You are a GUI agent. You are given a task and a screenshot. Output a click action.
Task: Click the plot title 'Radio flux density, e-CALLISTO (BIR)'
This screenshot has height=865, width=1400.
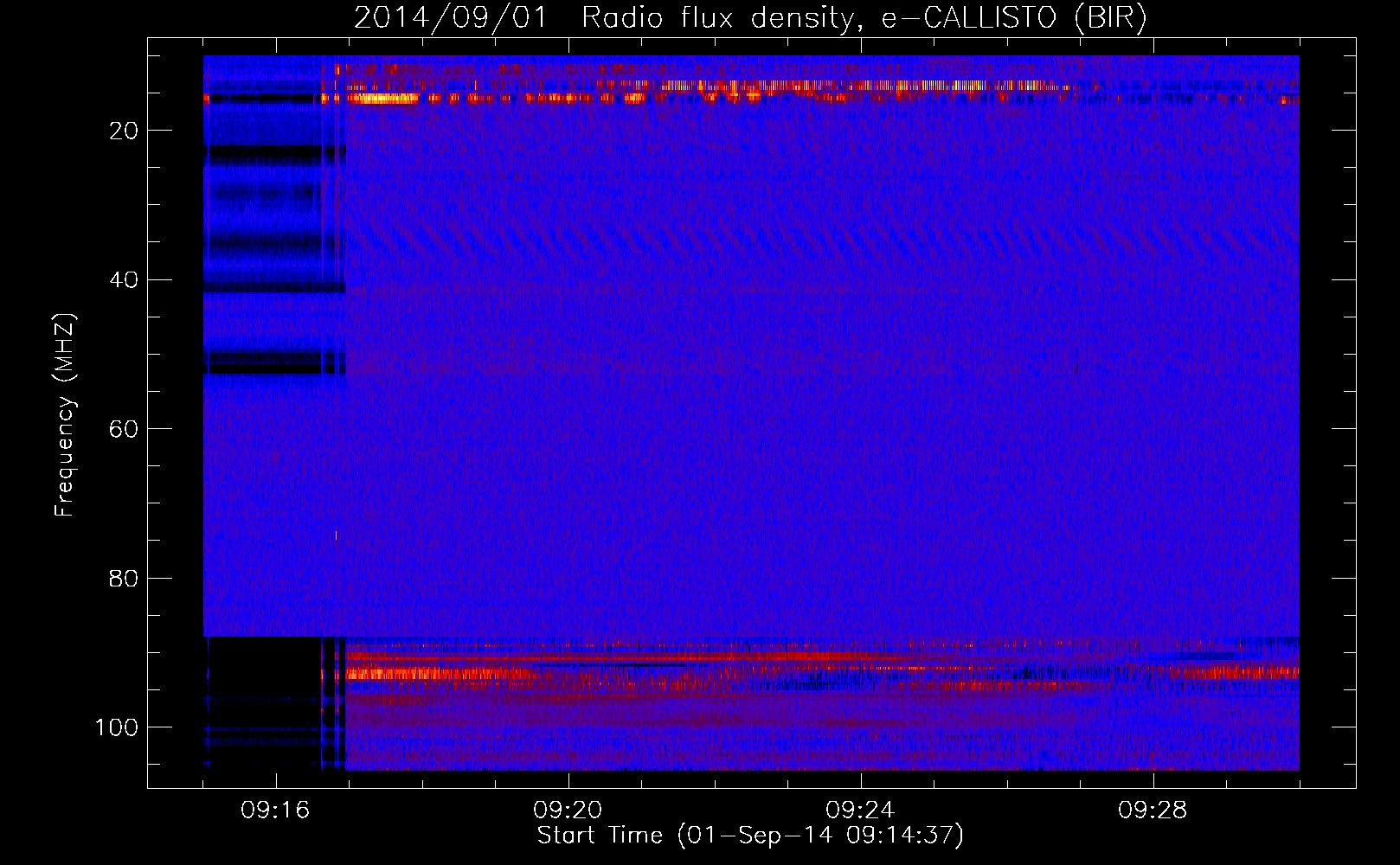[x=864, y=18]
